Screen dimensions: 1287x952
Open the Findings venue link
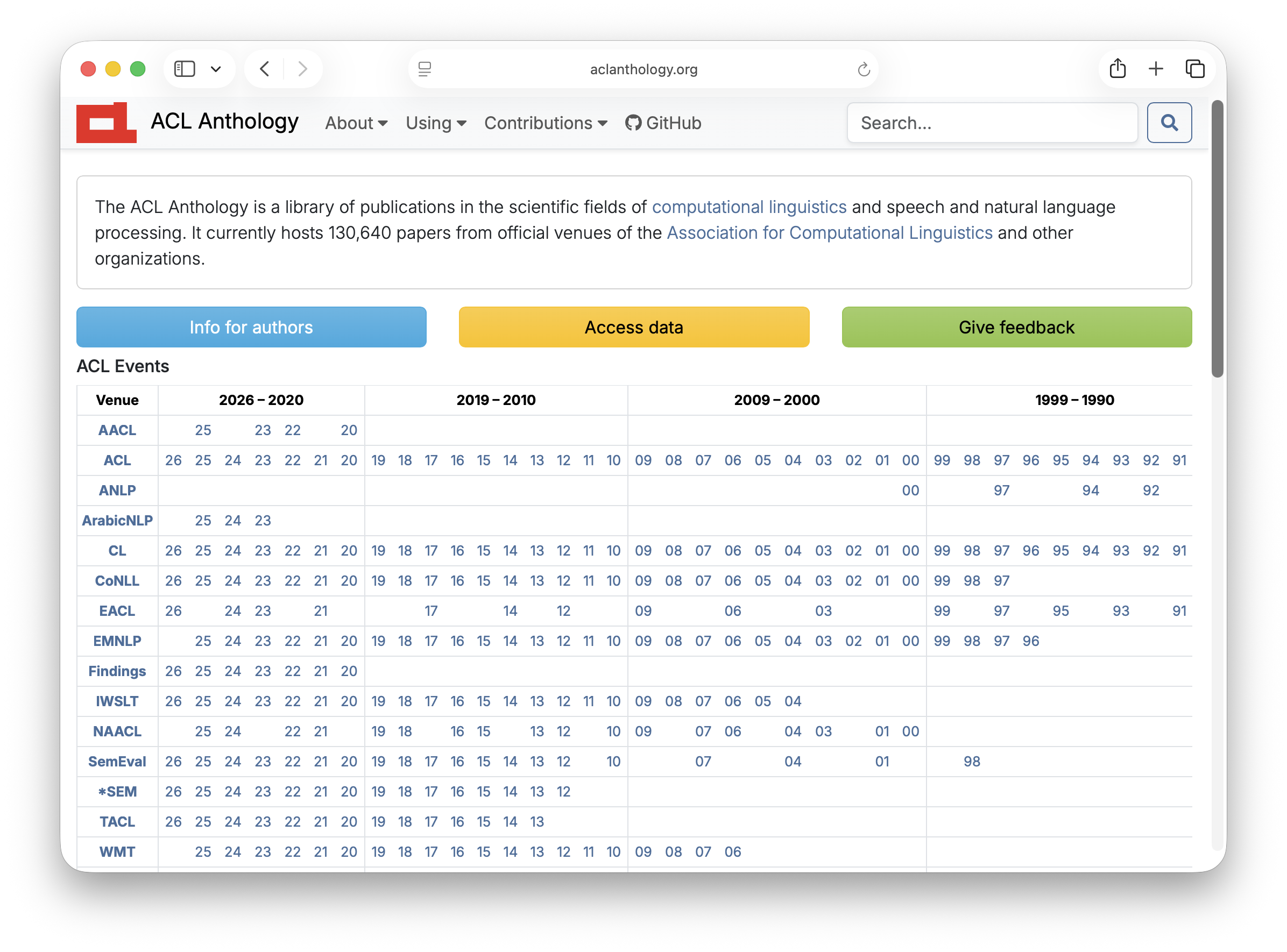point(117,671)
